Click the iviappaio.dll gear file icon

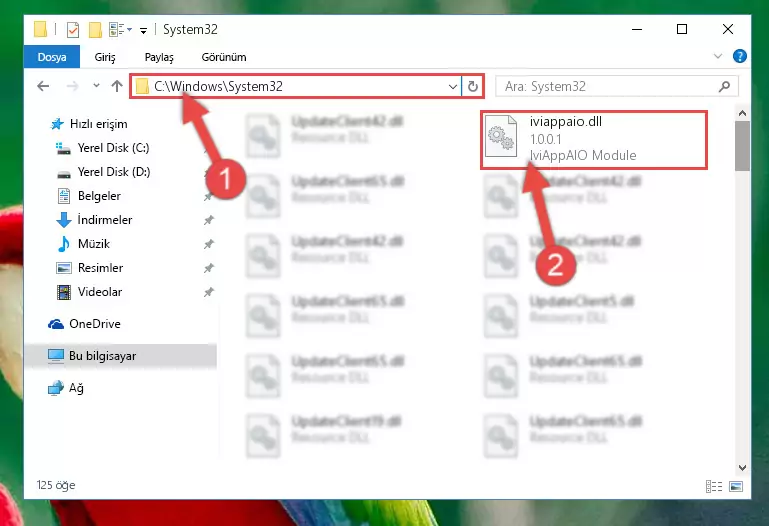(501, 136)
